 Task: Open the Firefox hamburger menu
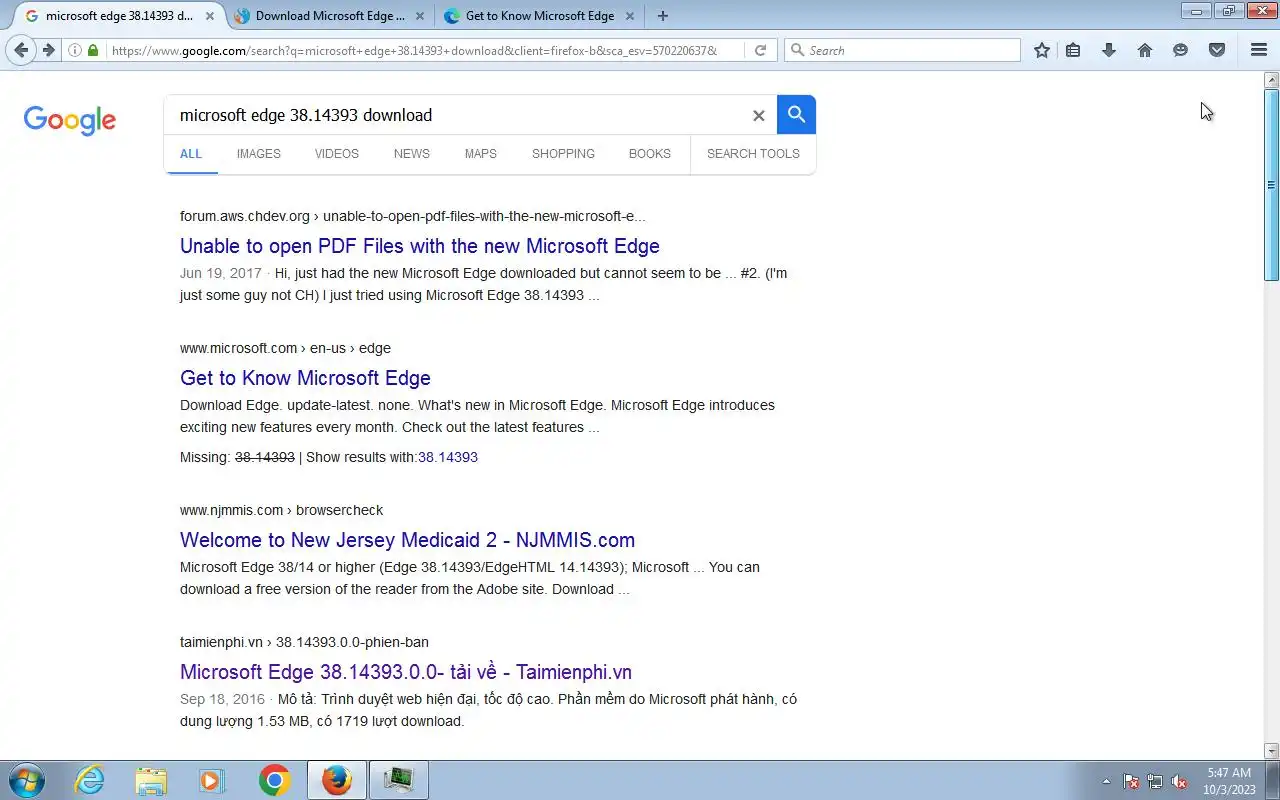1259,50
